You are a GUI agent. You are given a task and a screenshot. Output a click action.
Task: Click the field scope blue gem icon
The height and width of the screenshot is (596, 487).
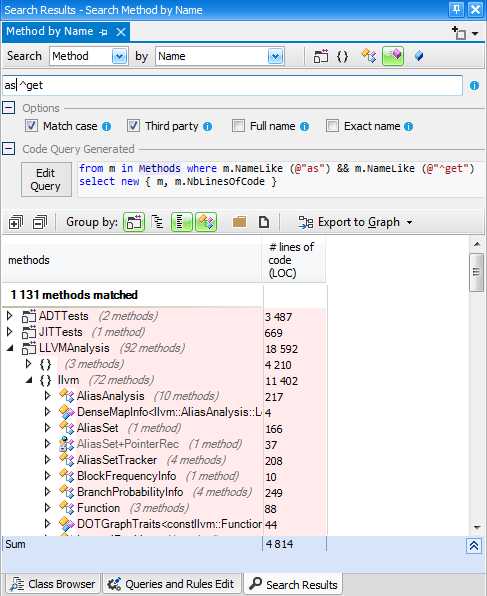[419, 56]
